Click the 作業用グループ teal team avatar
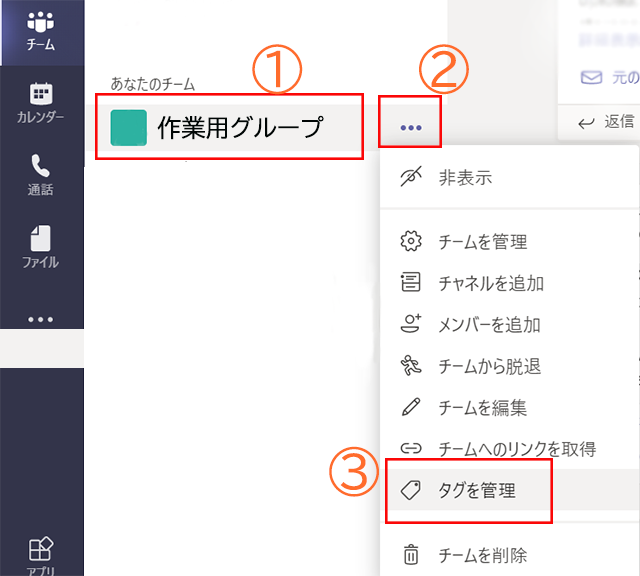Image resolution: width=640 pixels, height=576 pixels. pyautogui.click(x=129, y=128)
